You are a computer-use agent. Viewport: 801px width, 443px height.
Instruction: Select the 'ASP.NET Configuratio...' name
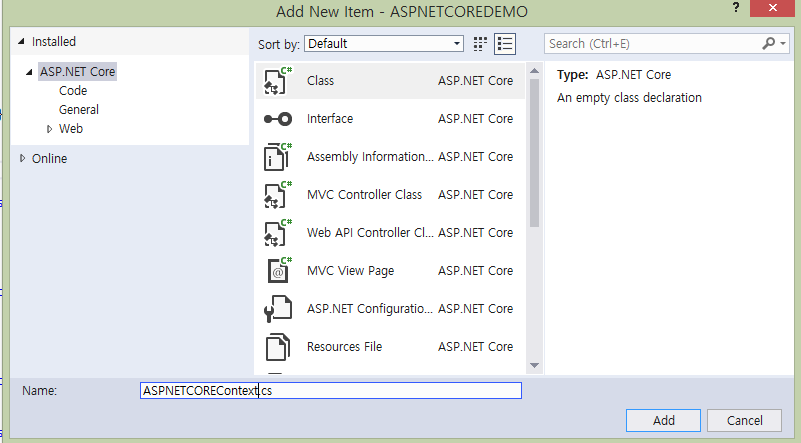coord(370,309)
